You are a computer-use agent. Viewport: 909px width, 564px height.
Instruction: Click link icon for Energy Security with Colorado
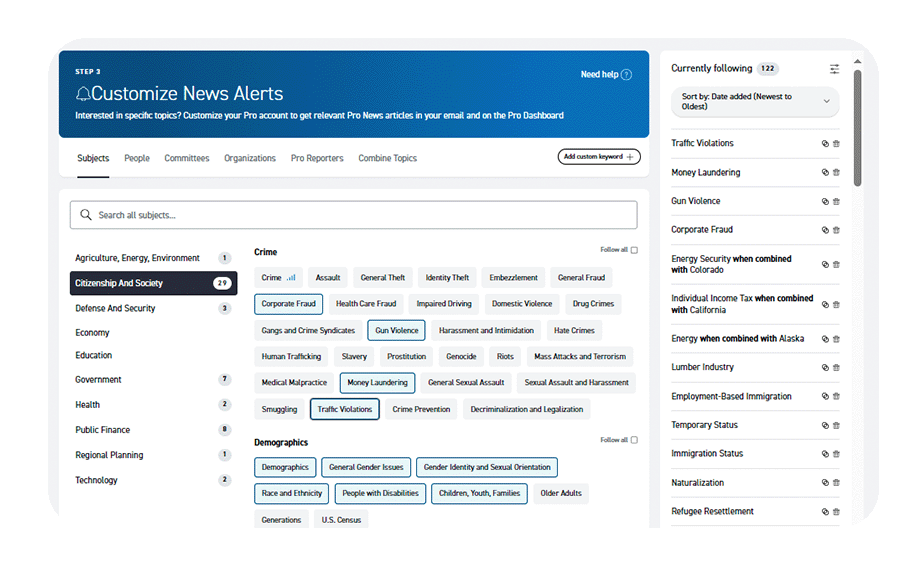825,264
